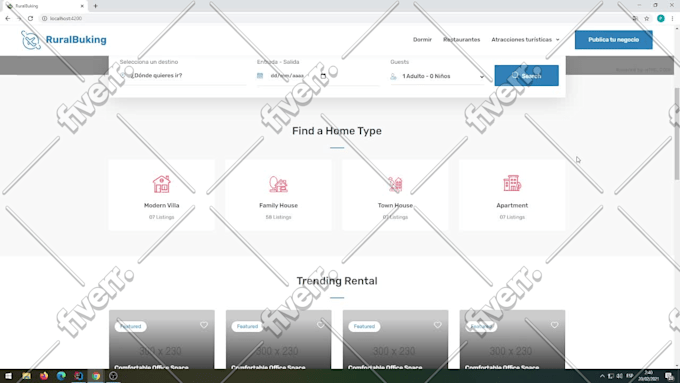Open the Family House listing text
The height and width of the screenshot is (383, 680).
pyautogui.click(x=278, y=206)
